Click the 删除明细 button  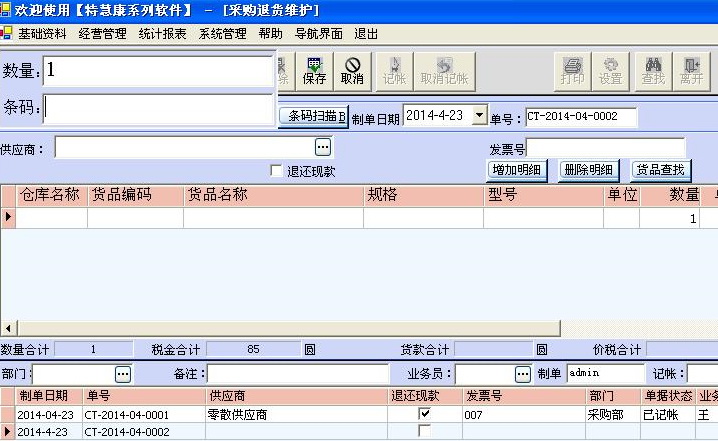point(589,170)
